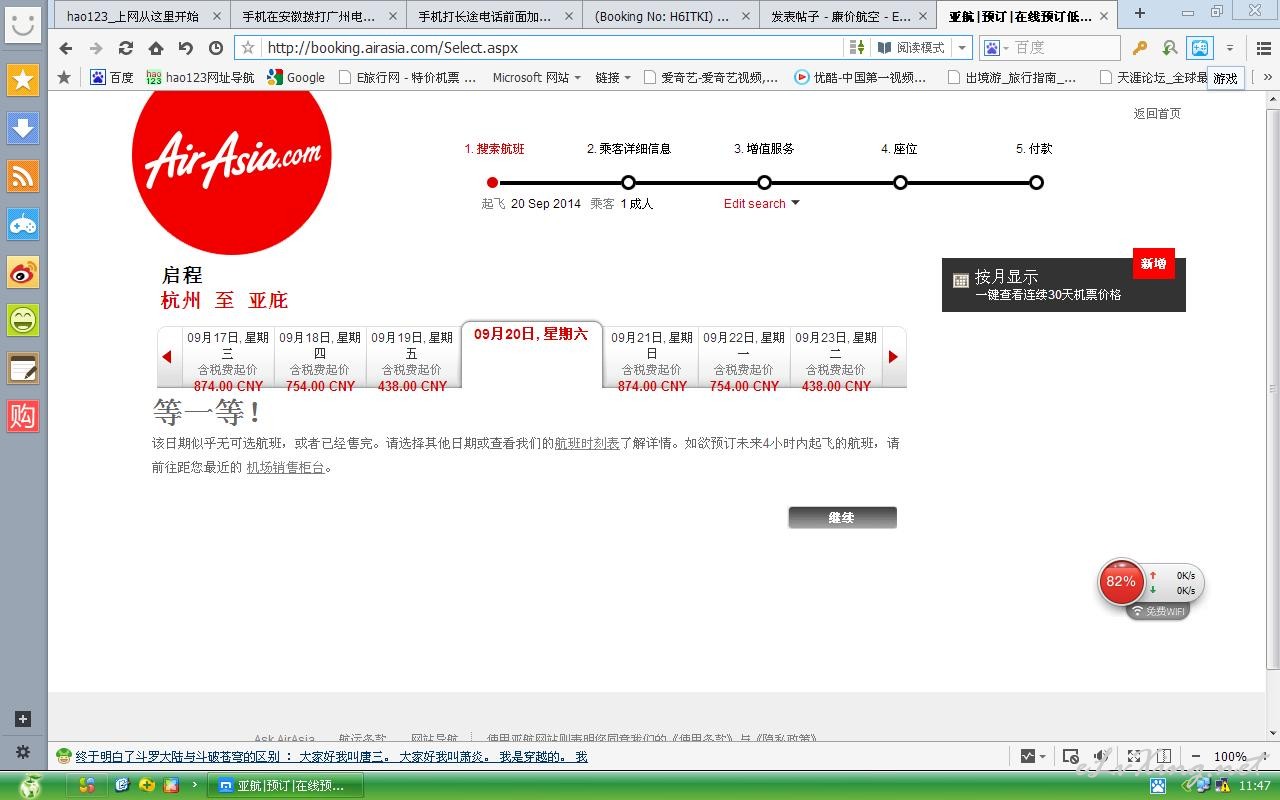This screenshot has height=800, width=1280.
Task: Click the 82% memory accelerator ball
Action: (1121, 582)
